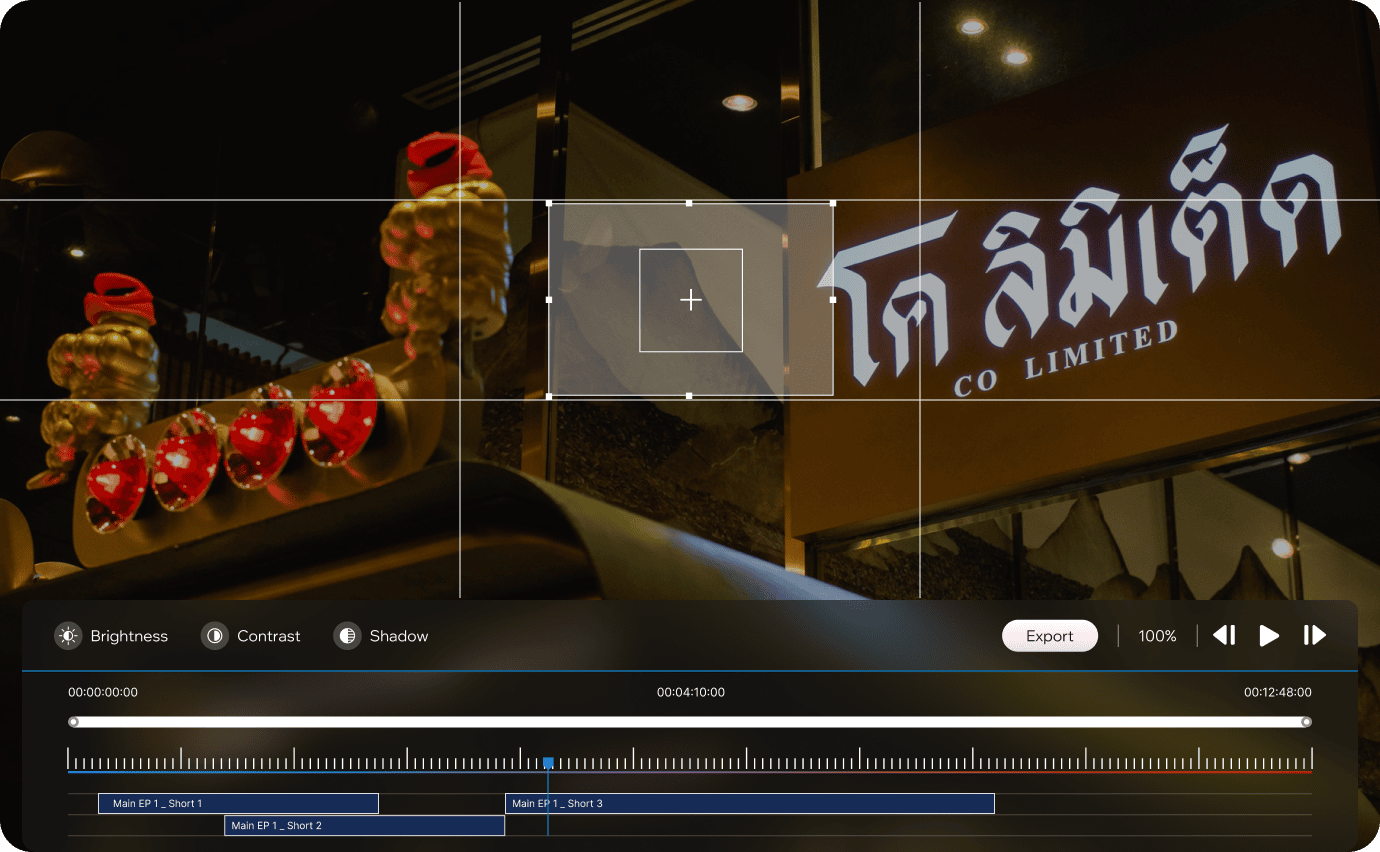The width and height of the screenshot is (1380, 852).
Task: Click the top-left crop box handle
Action: click(549, 203)
